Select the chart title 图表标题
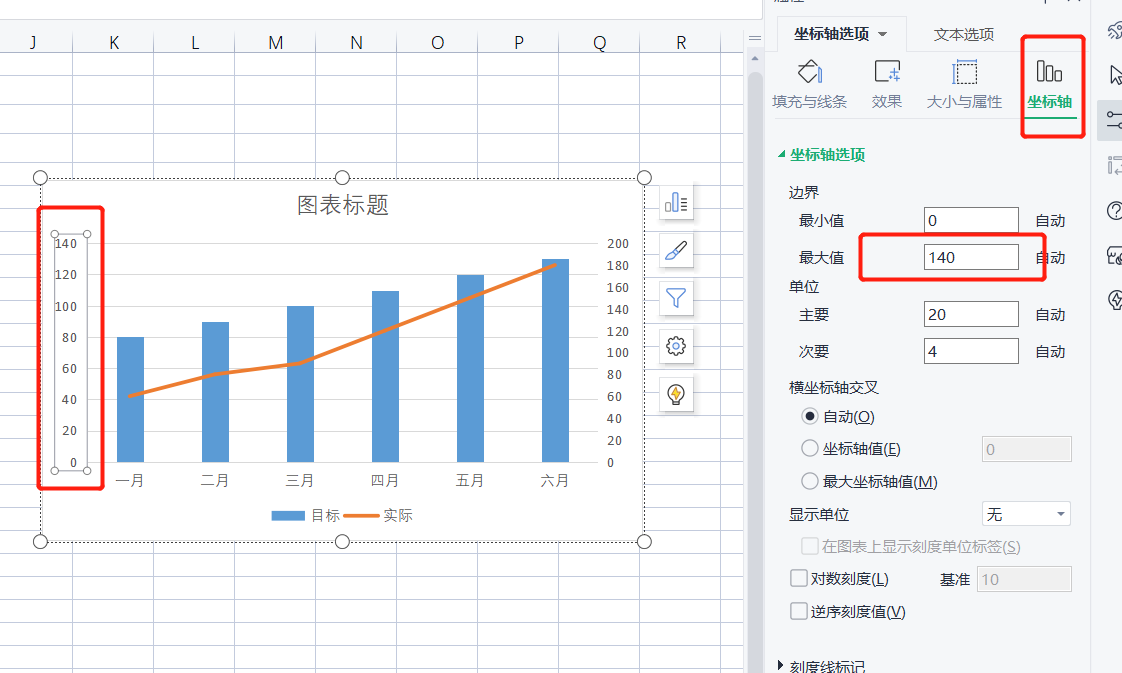The width and height of the screenshot is (1122, 673). (343, 205)
